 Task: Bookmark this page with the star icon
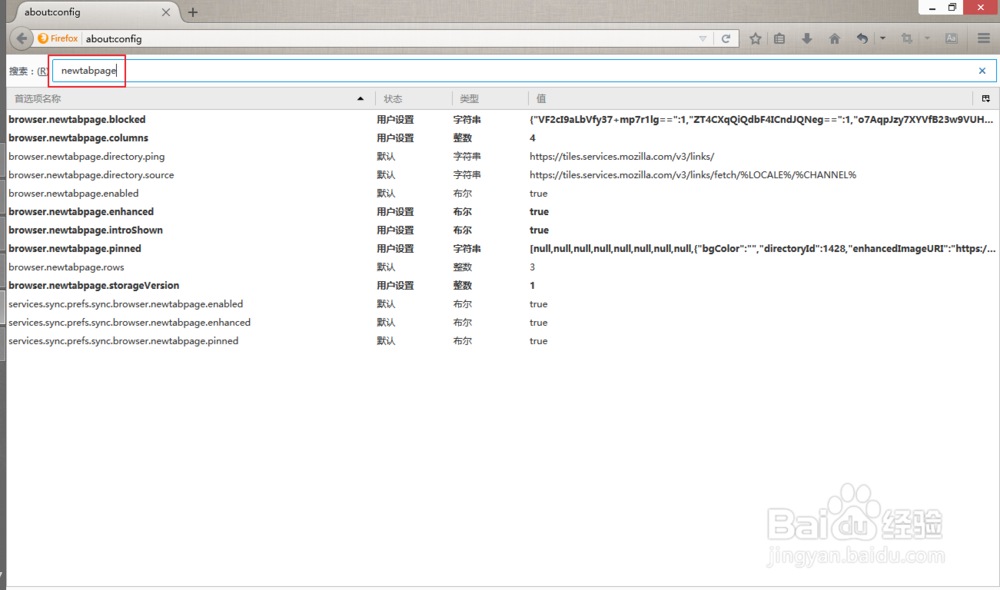(755, 38)
